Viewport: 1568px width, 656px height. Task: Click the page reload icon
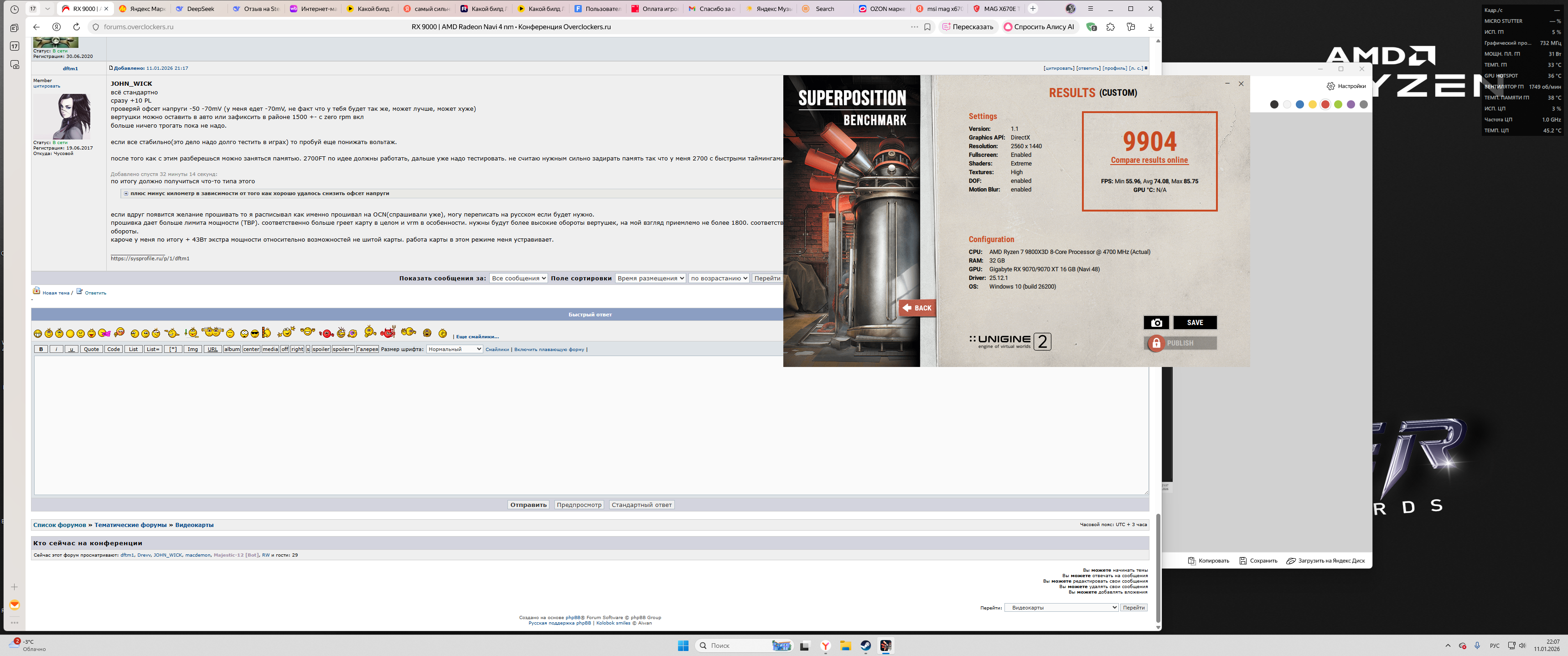[76, 27]
